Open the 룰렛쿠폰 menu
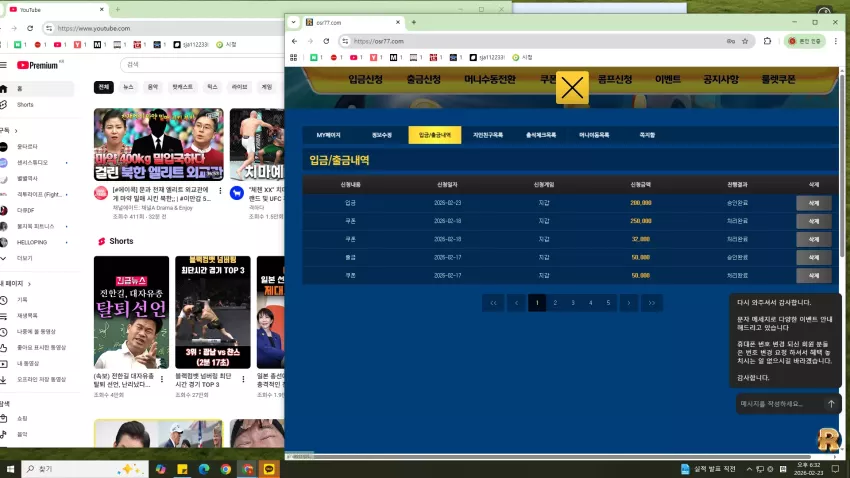Screen dimensions: 850x478 778,79
